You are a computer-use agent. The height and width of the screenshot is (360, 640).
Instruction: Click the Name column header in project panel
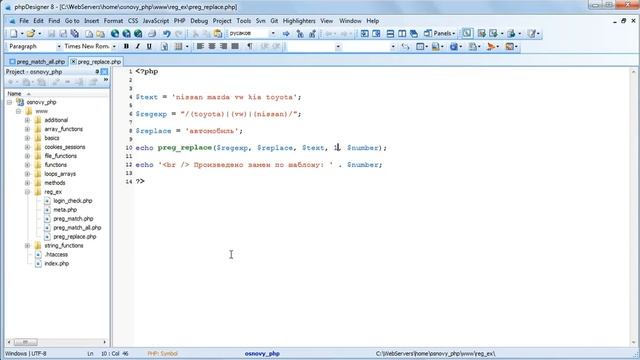tap(57, 93)
